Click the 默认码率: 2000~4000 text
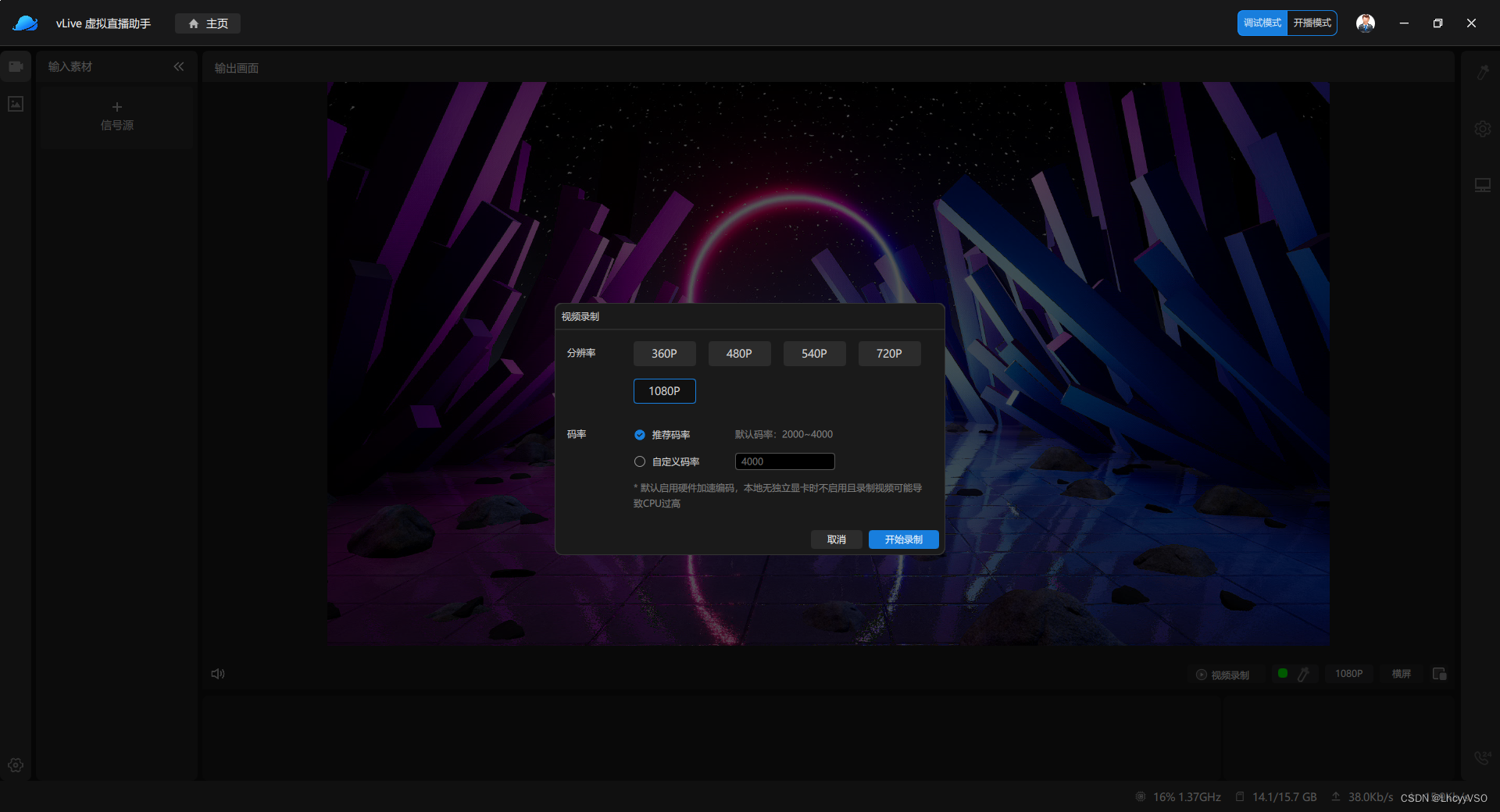The image size is (1500, 812). 784,435
